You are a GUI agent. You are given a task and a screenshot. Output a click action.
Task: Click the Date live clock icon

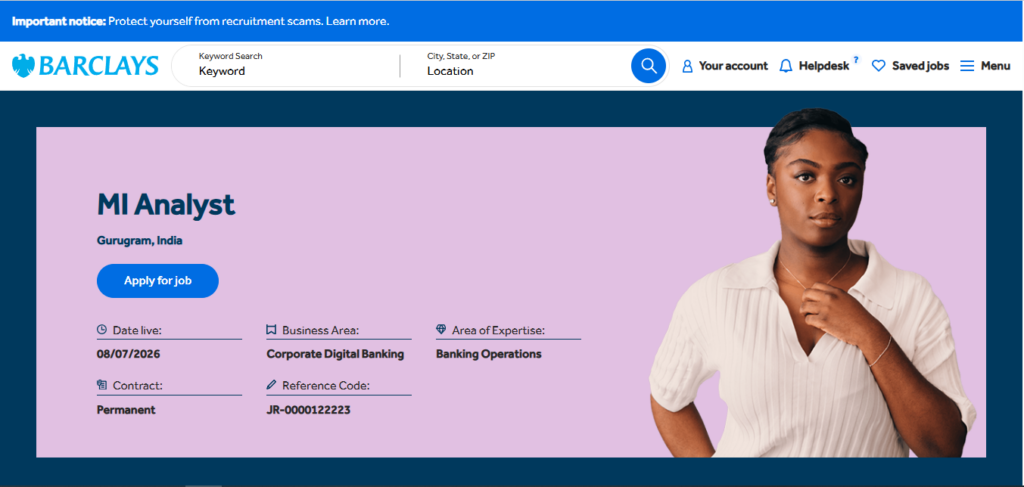click(102, 330)
